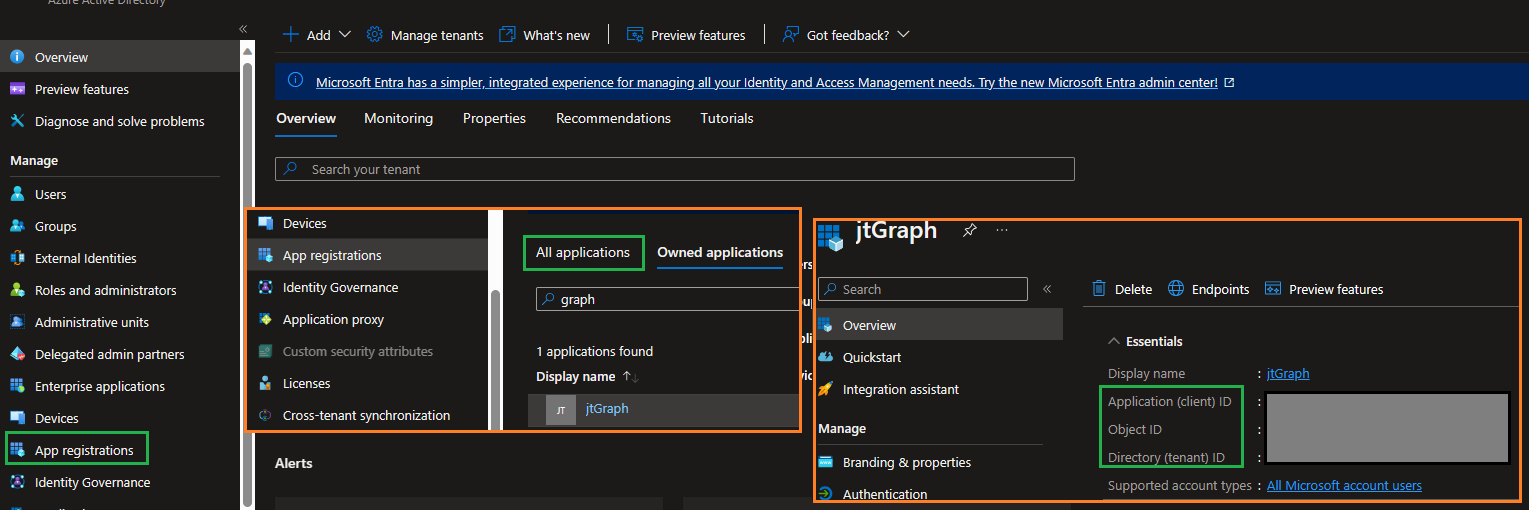
Task: Collapse the jtGraph side menu
Action: coord(1047,289)
